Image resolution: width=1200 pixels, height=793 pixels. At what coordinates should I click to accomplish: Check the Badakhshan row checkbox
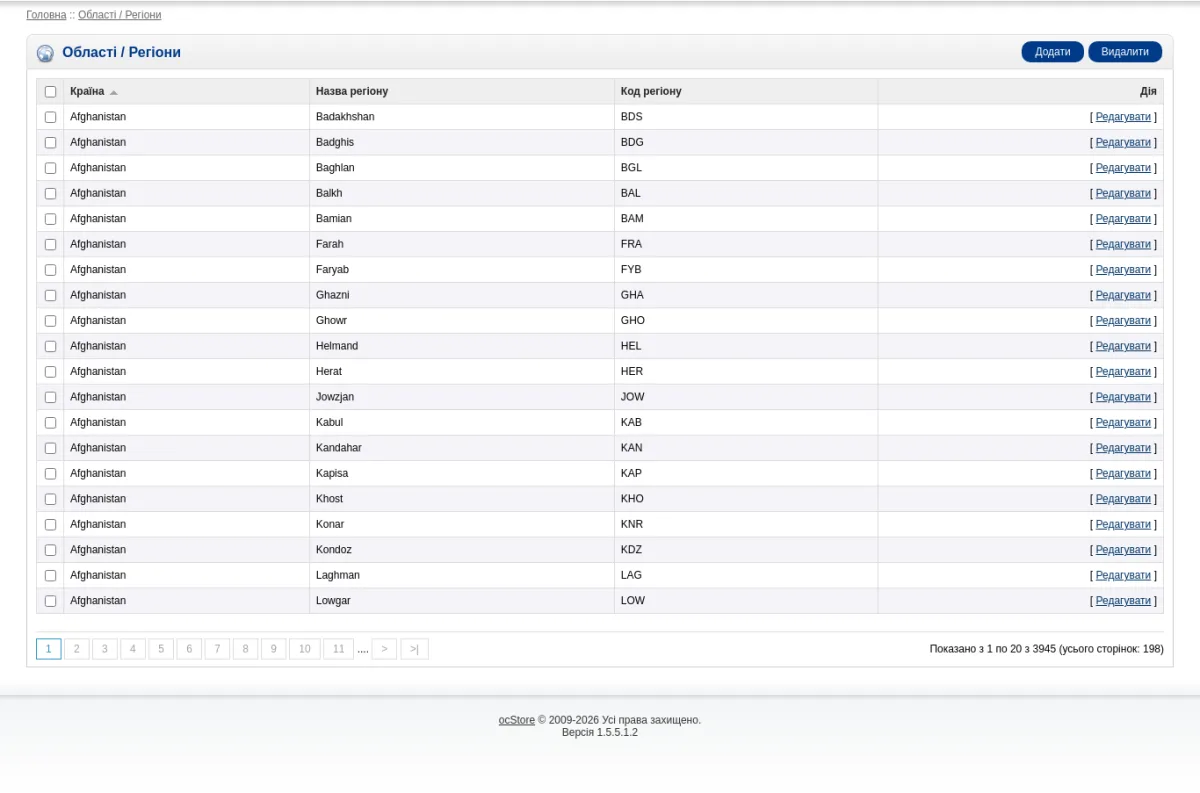50,117
